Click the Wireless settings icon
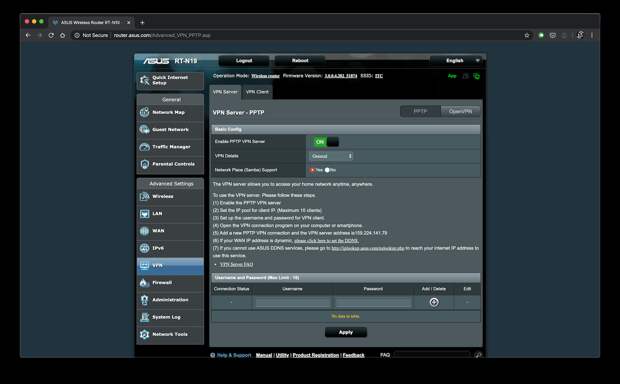 tap(144, 196)
